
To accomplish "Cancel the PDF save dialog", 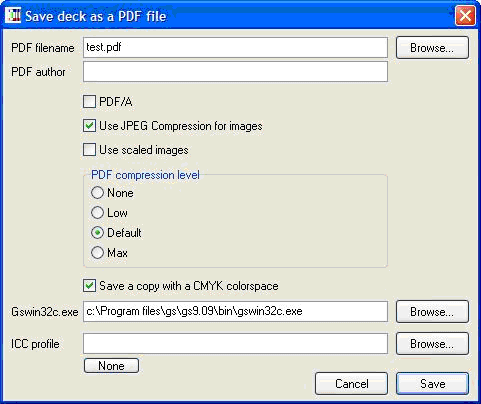I will pyautogui.click(x=352, y=384).
